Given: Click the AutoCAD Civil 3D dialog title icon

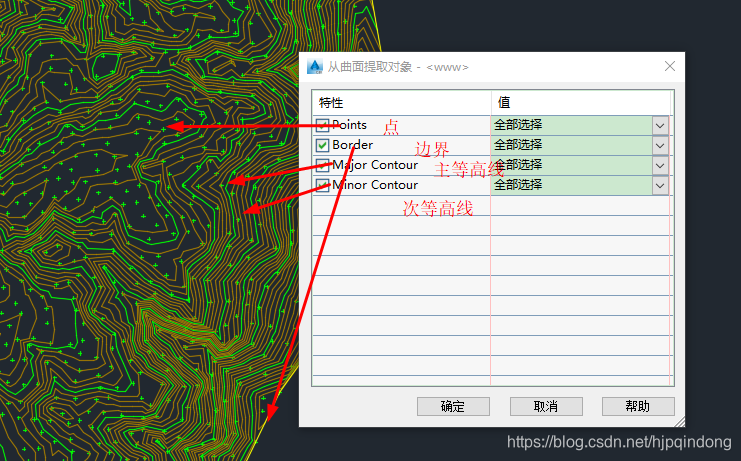Looking at the screenshot, I should 315,67.
